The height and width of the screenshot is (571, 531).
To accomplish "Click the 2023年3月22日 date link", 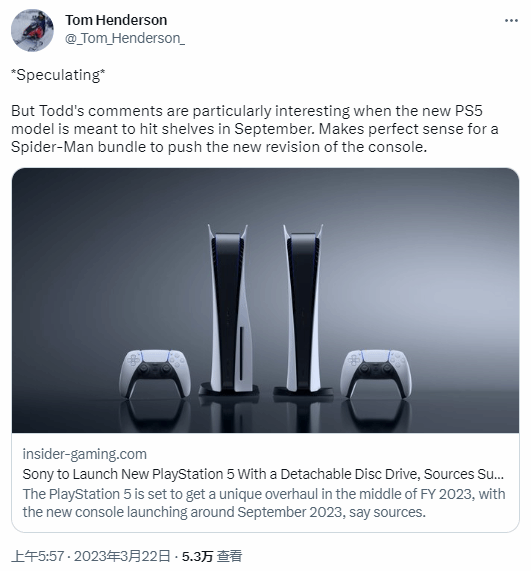I will click(122, 556).
